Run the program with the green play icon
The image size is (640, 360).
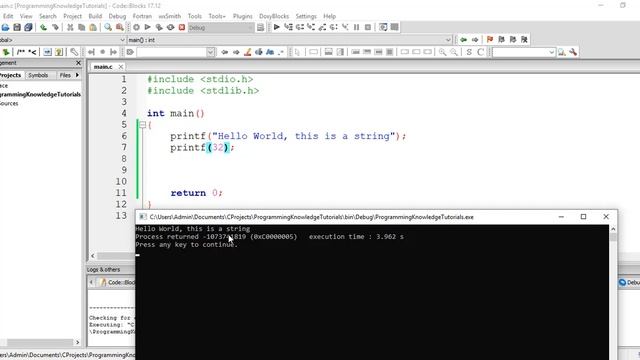click(148, 27)
